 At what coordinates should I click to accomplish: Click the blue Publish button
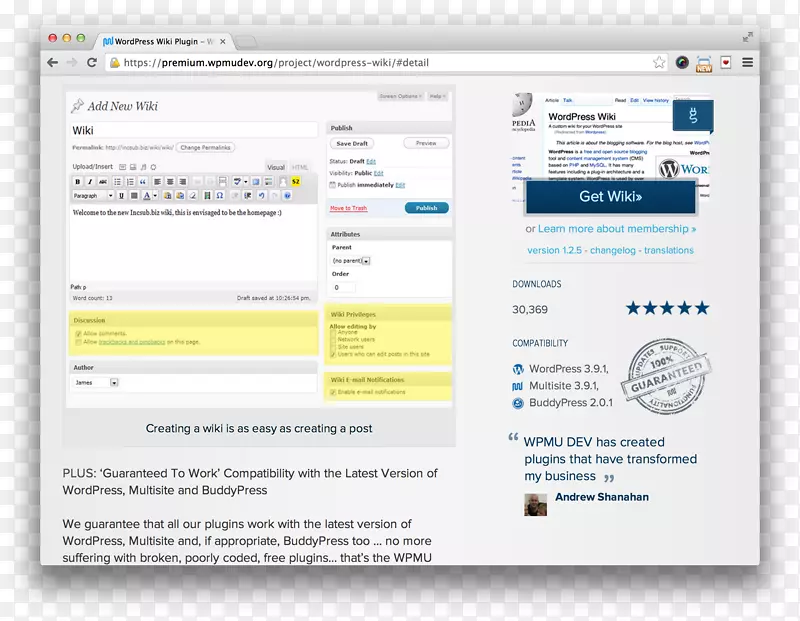[427, 208]
